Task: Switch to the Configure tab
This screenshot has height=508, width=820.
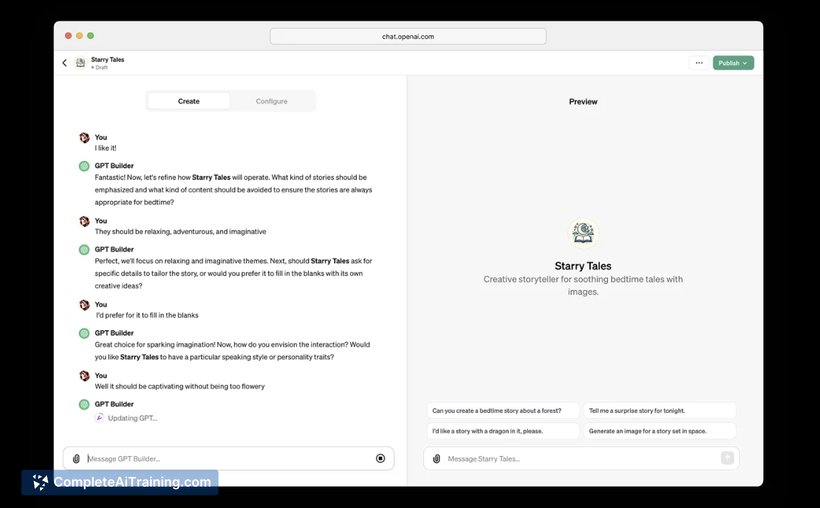Action: [271, 101]
